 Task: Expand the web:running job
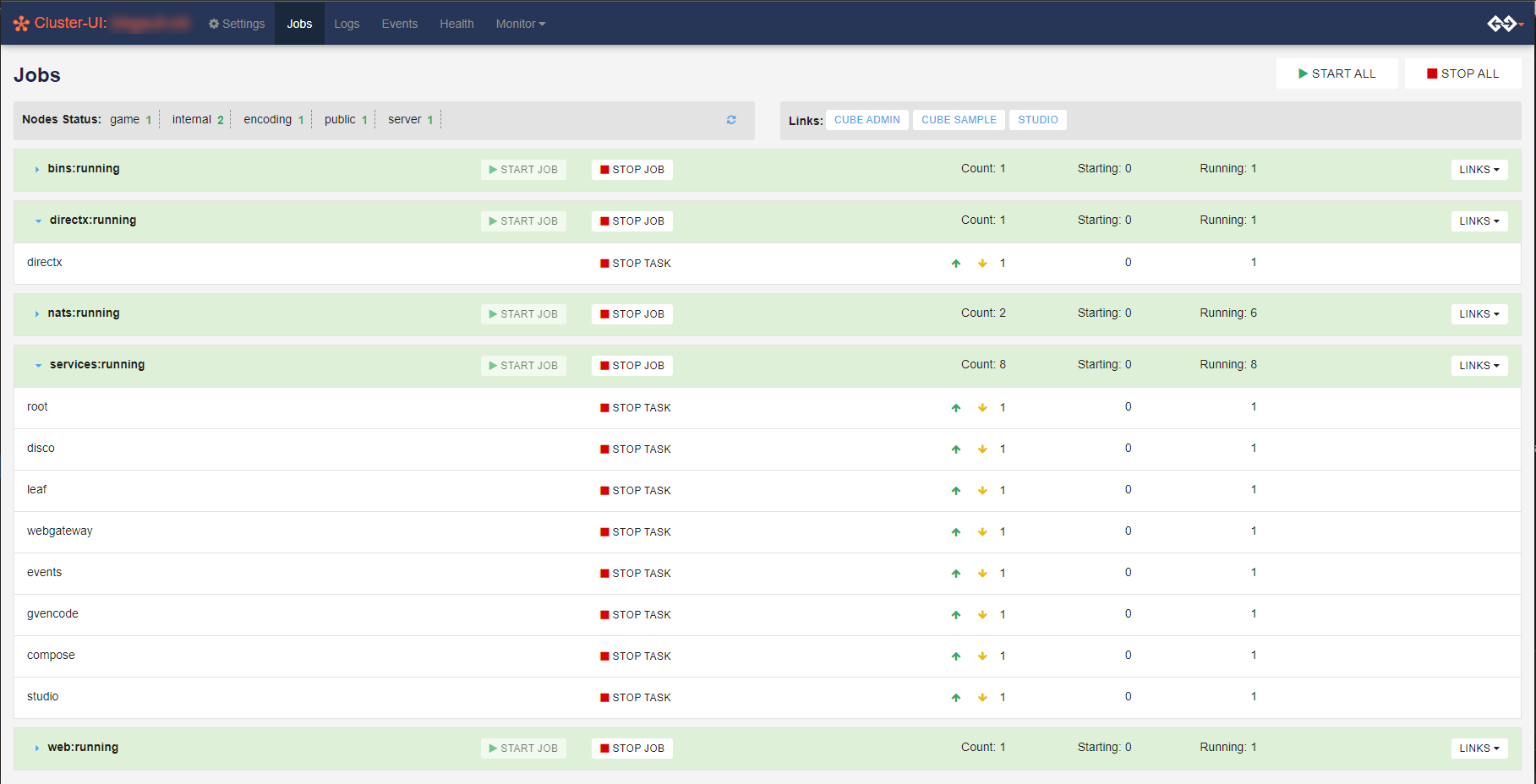(x=37, y=749)
